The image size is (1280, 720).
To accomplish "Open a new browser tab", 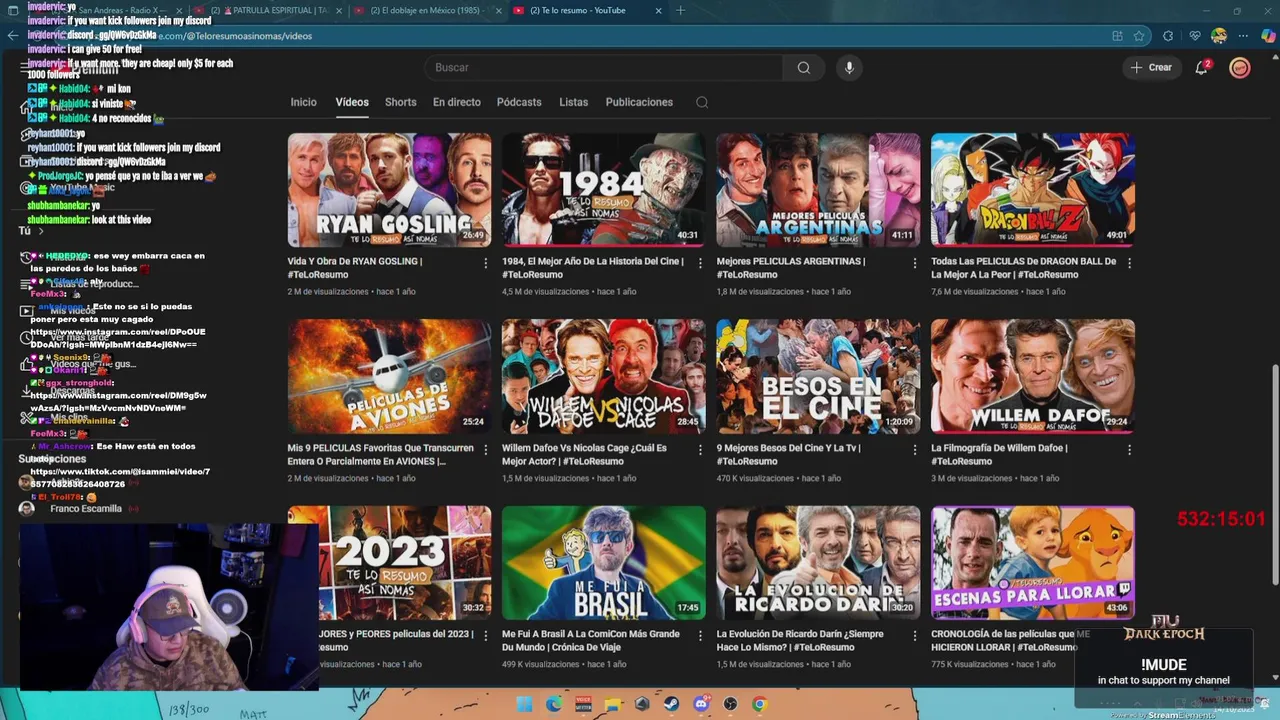I will point(680,11).
